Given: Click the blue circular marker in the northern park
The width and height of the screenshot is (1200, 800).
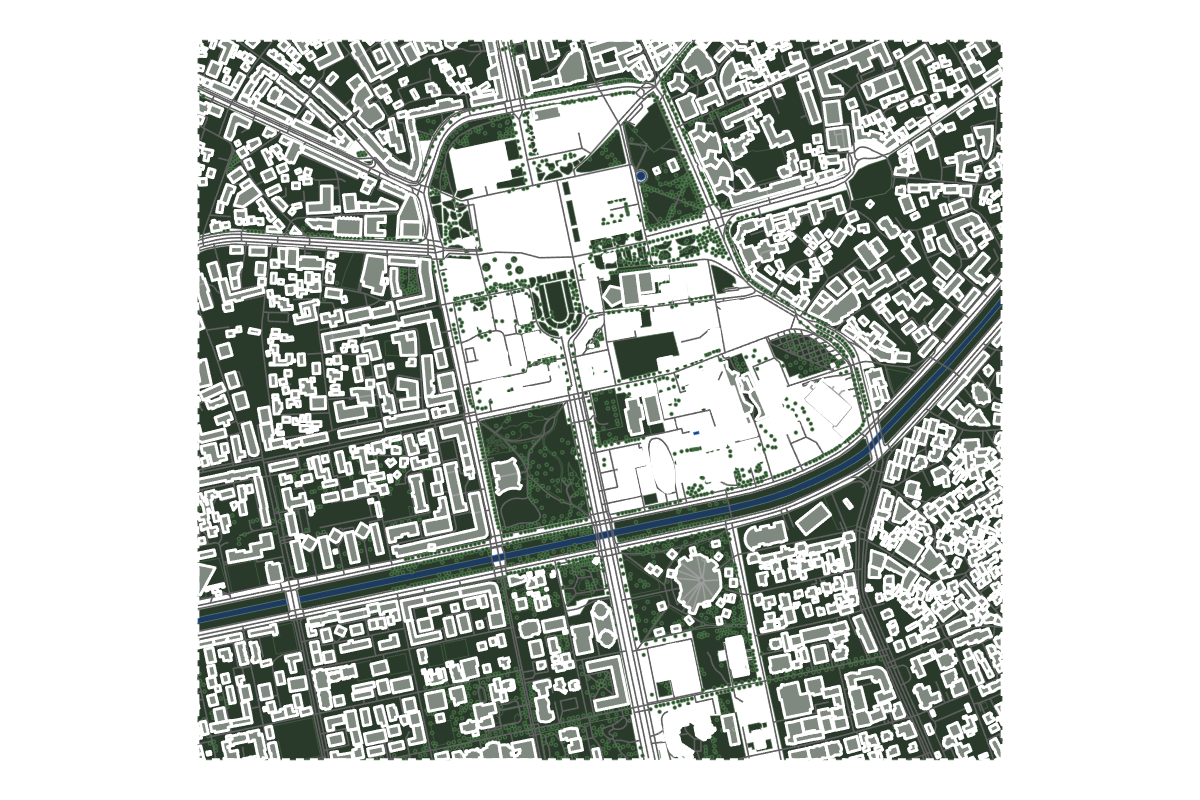Looking at the screenshot, I should (641, 174).
